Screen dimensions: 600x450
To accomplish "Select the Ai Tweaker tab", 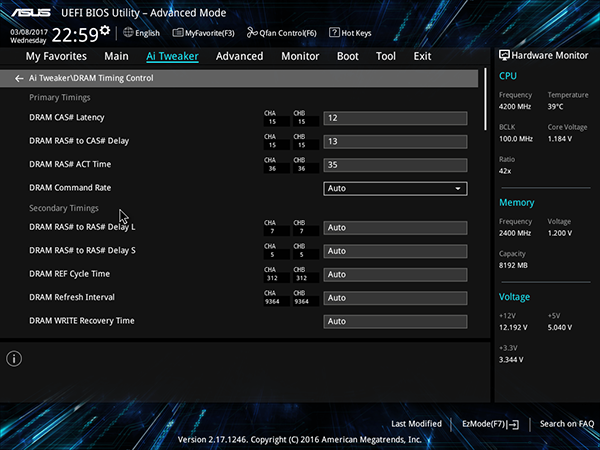I will pyautogui.click(x=172, y=56).
